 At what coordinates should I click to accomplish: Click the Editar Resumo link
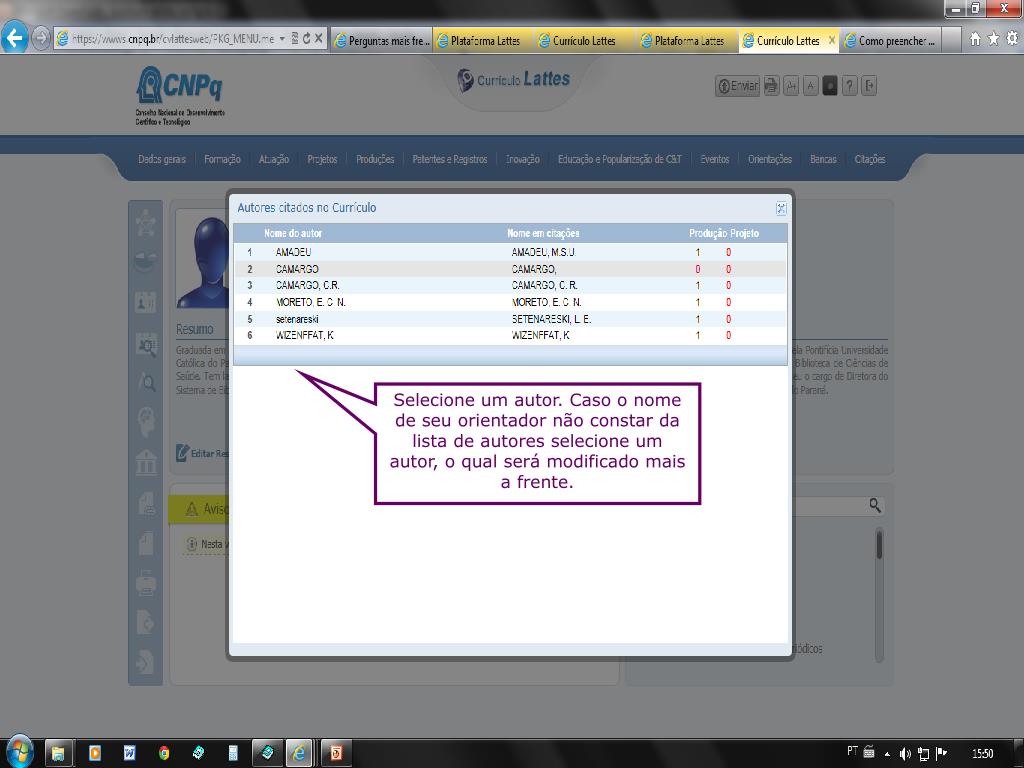pos(202,453)
